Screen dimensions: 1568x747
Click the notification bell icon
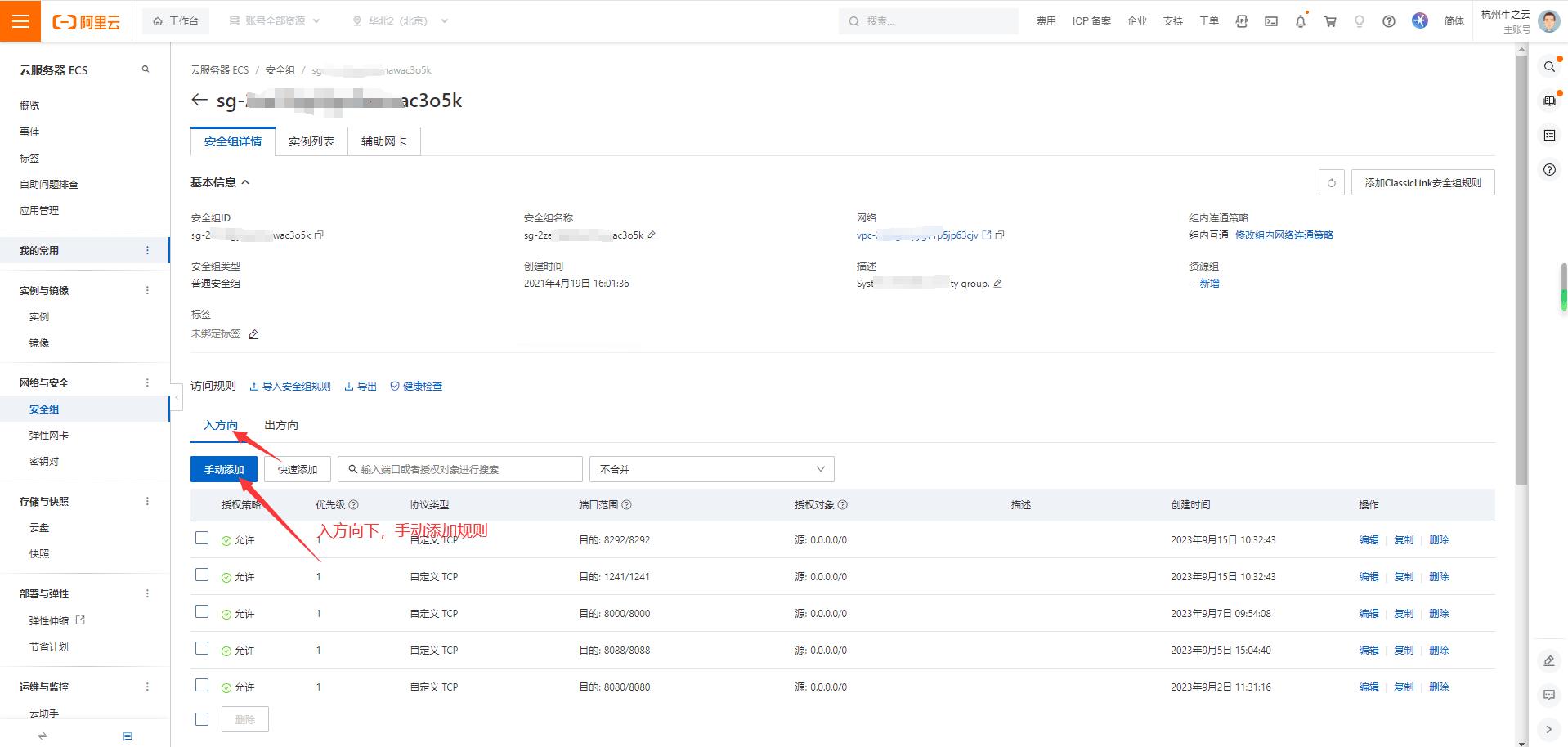click(1300, 21)
